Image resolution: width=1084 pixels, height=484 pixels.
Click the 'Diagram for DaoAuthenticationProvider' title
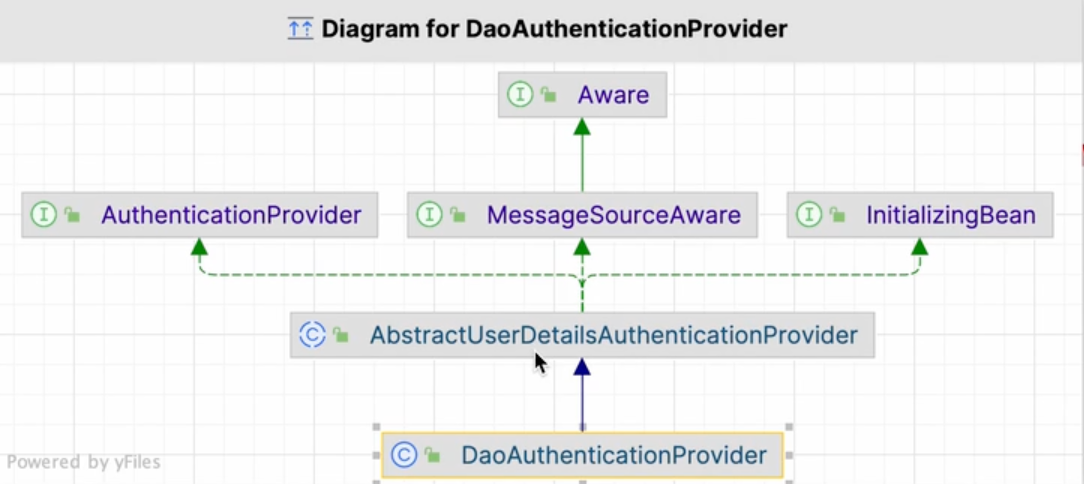(x=554, y=29)
